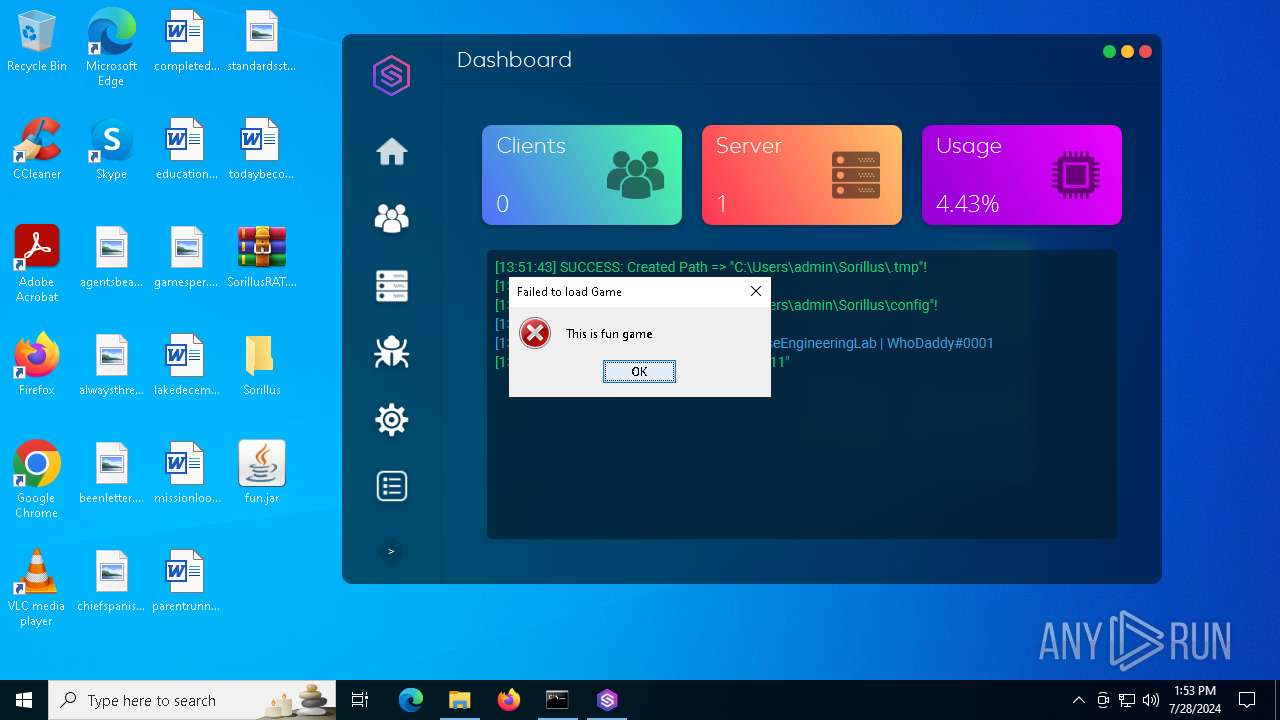Select the Adobe Acrobat desktop shortcut
1280x720 pixels.
(37, 264)
